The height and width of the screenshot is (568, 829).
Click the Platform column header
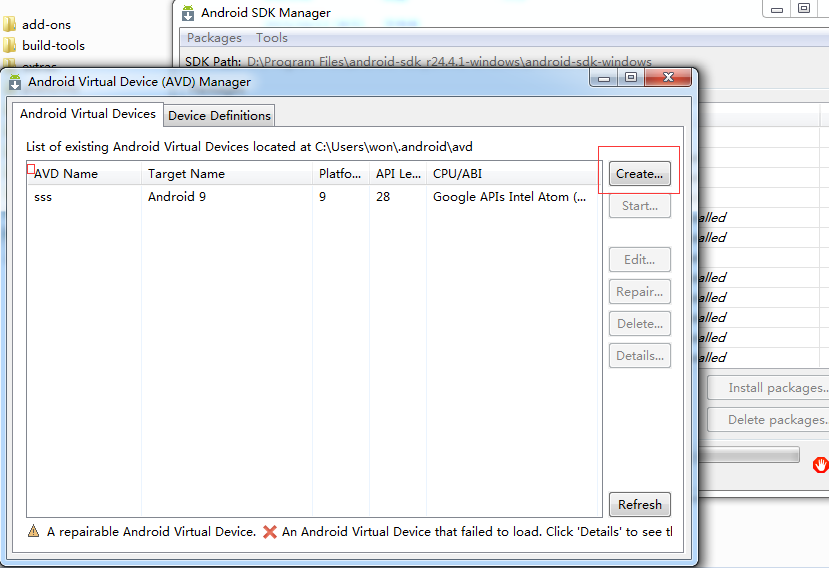coord(340,173)
